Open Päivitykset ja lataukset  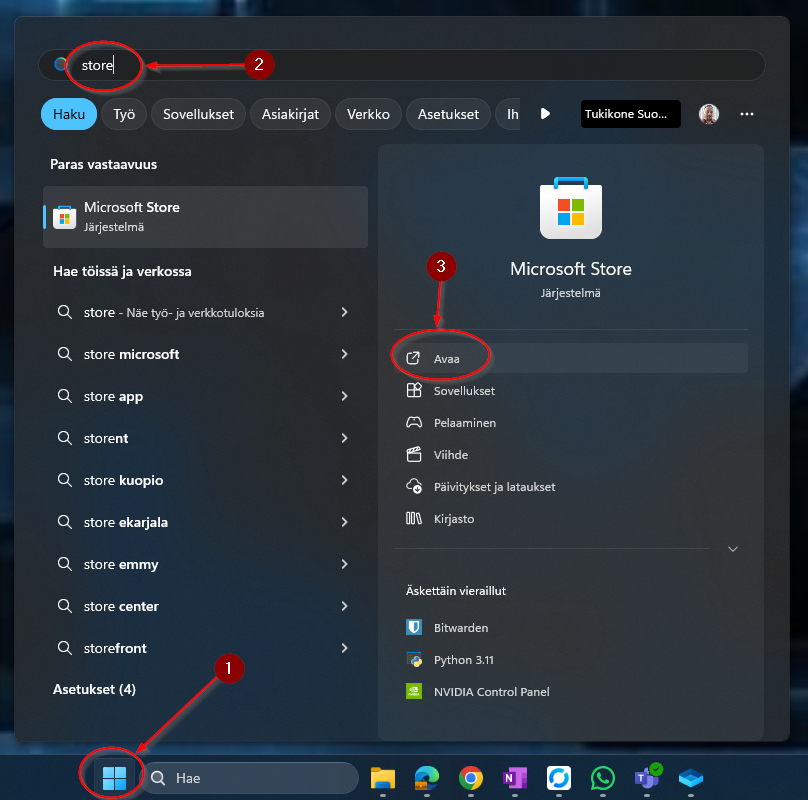[x=571, y=487]
